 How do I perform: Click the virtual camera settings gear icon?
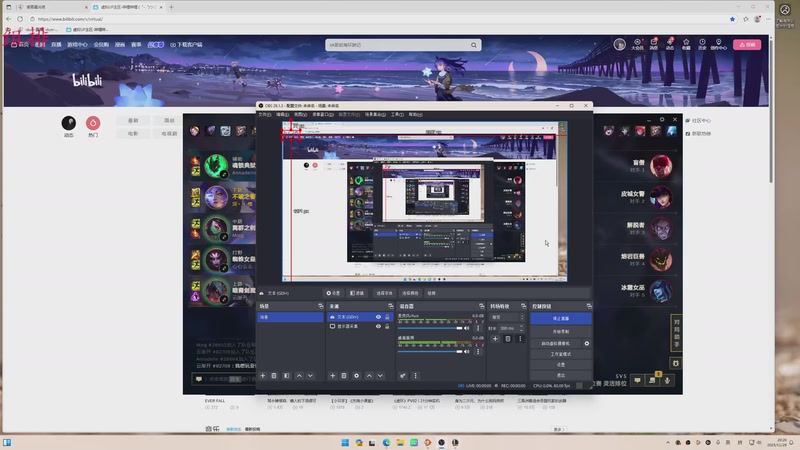[587, 343]
